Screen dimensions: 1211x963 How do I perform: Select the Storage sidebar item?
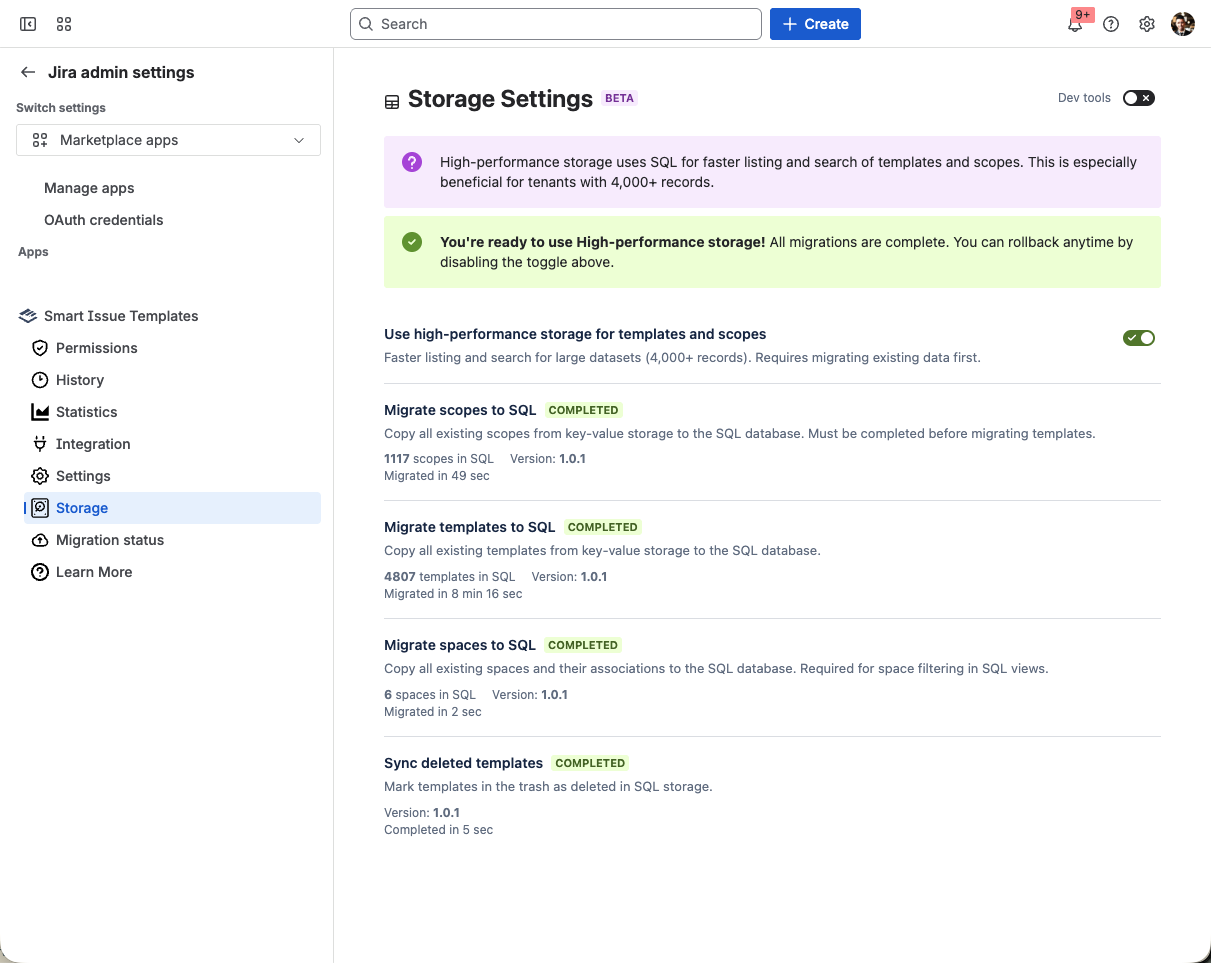(x=172, y=508)
